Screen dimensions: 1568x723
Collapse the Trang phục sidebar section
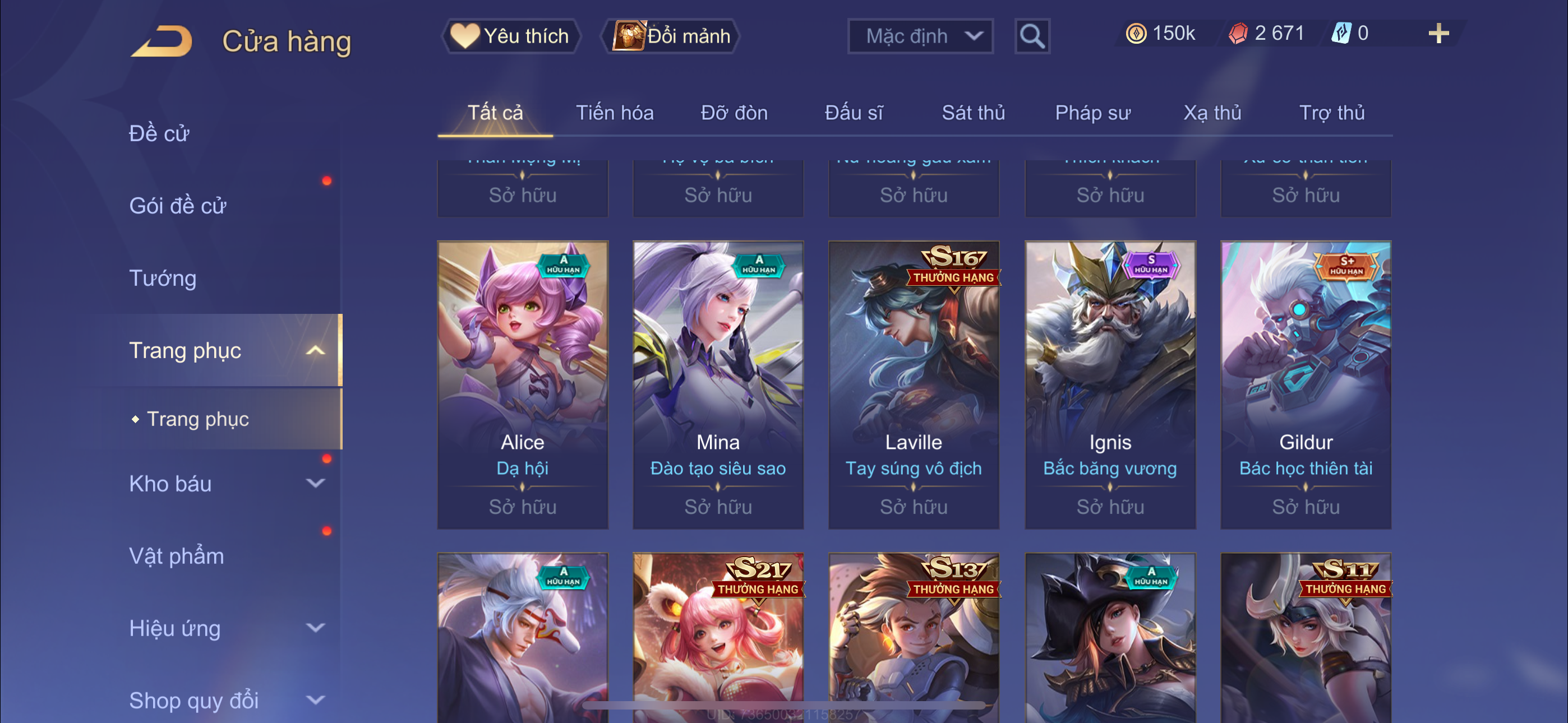point(315,350)
